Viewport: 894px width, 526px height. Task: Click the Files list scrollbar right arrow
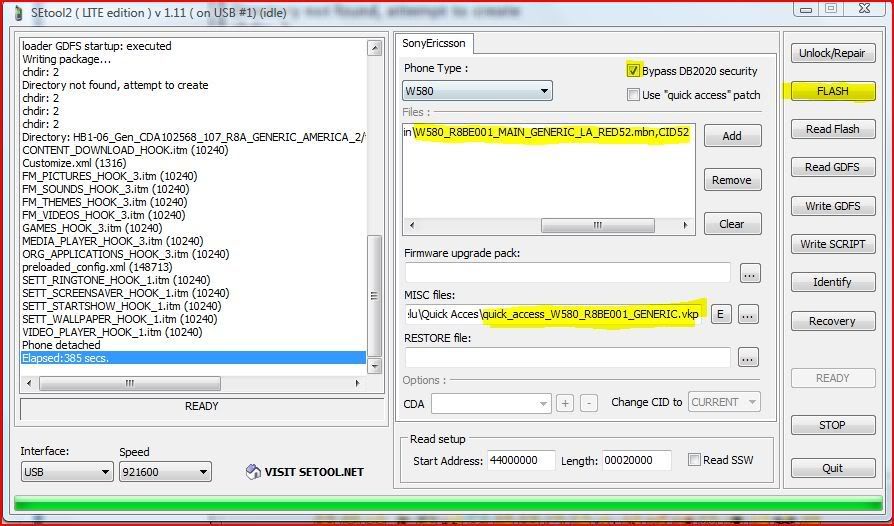pos(685,226)
